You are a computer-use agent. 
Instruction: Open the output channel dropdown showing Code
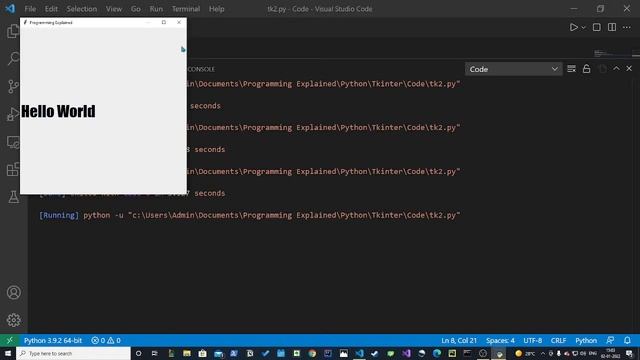[513, 69]
